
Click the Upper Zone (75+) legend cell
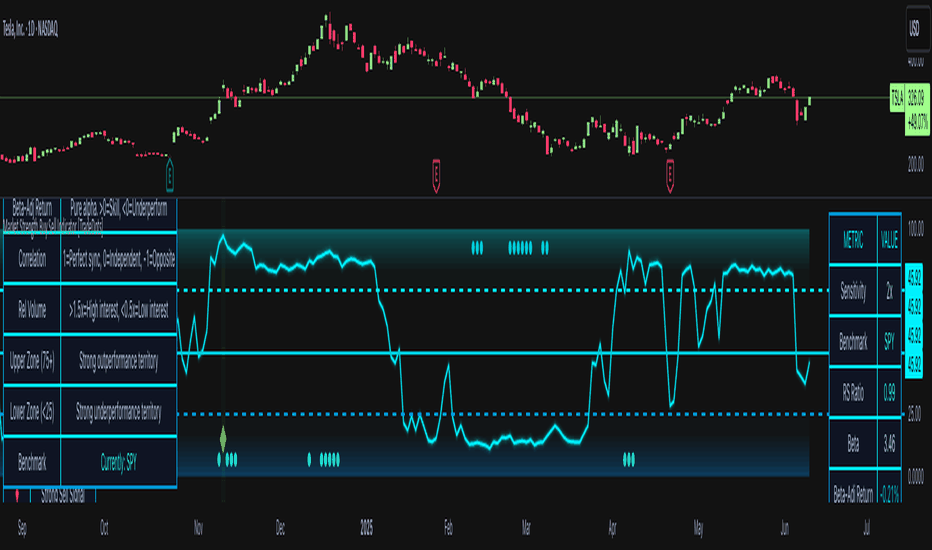click(32, 361)
